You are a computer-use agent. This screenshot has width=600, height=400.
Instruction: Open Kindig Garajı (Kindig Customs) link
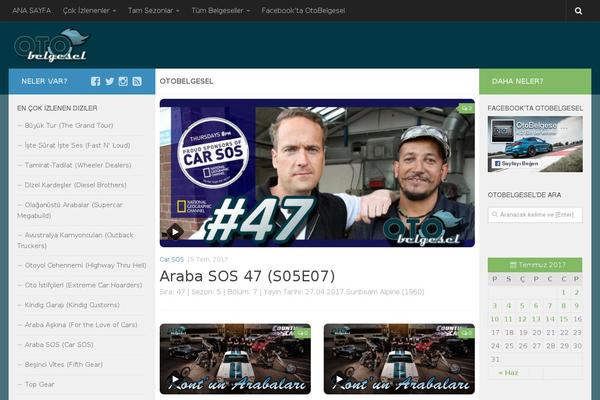coord(72,305)
